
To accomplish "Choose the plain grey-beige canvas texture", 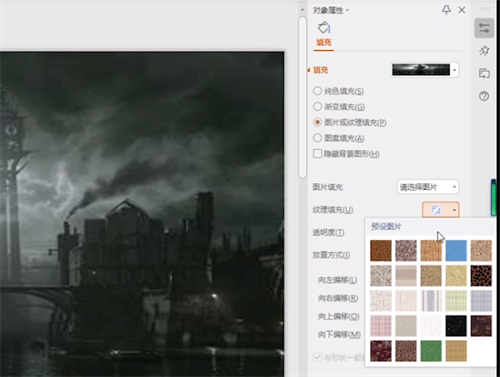I will (x=406, y=326).
